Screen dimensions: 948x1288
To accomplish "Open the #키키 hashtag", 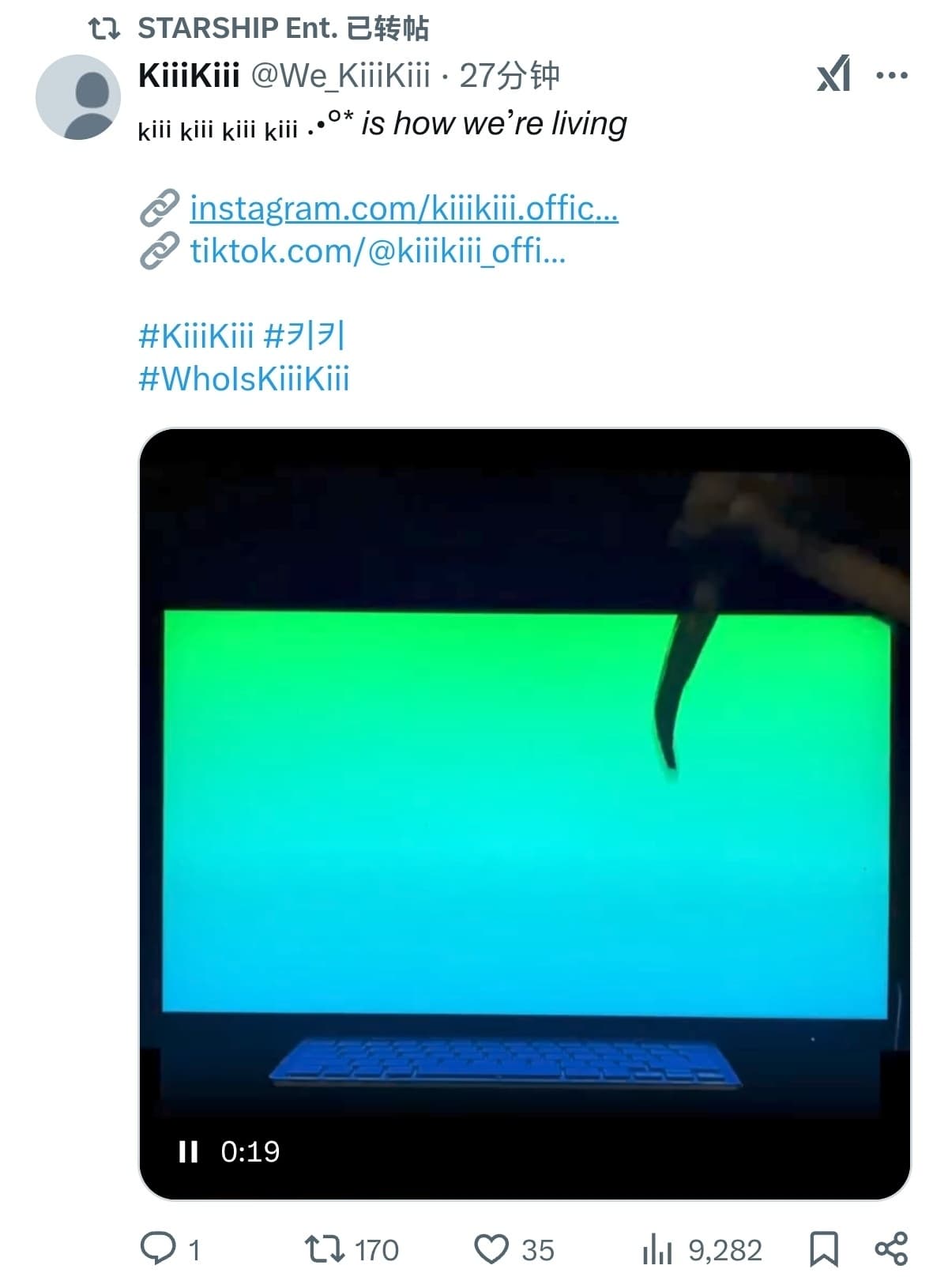I will [x=304, y=336].
